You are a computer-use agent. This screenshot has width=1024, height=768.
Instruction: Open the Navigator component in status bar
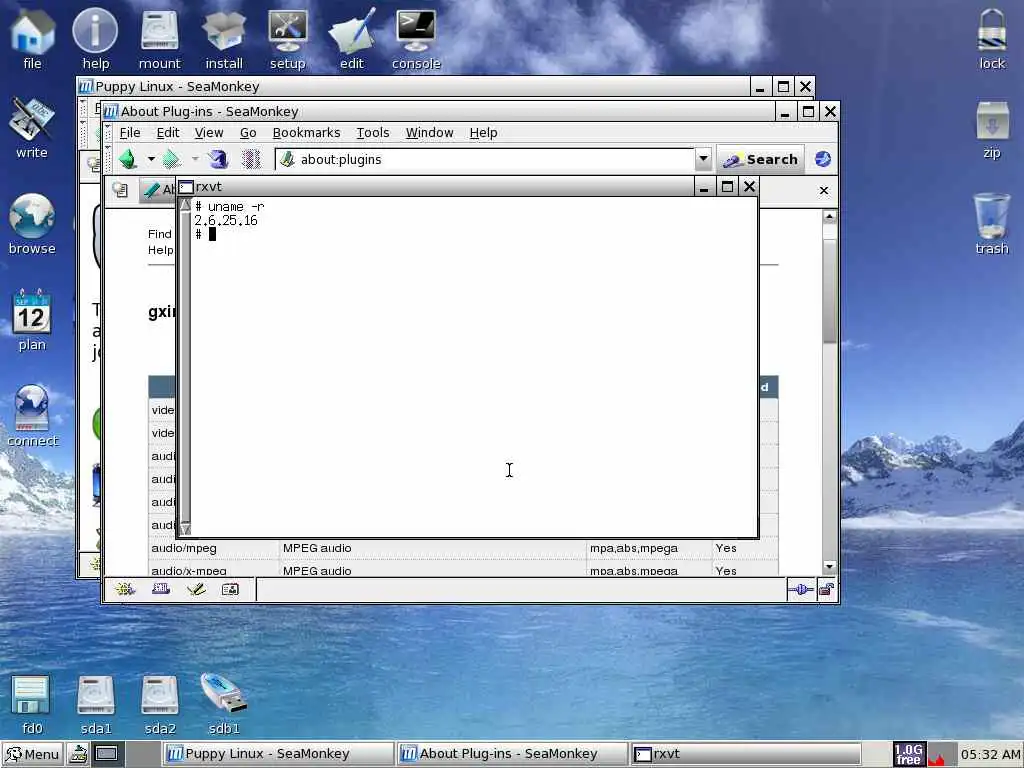tap(125, 590)
